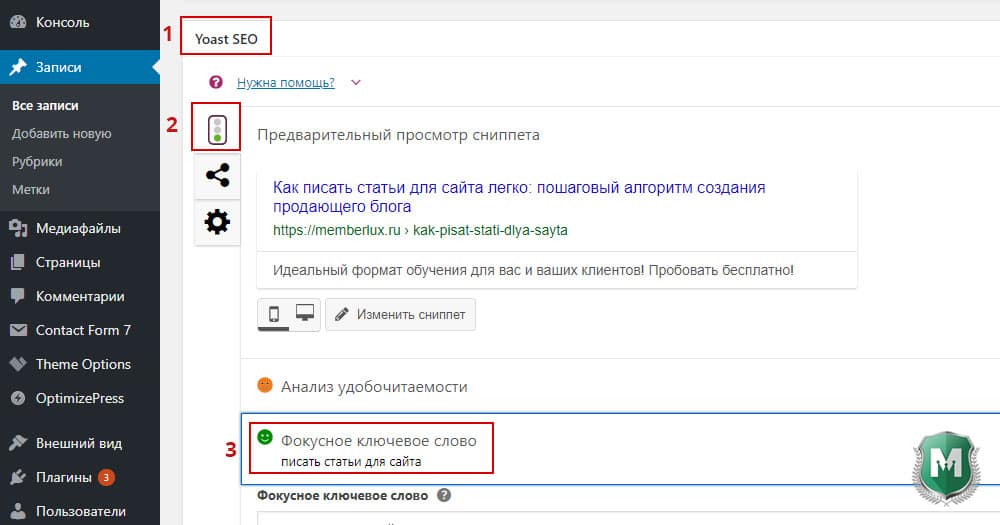The width and height of the screenshot is (1000, 525).
Task: Select Добавить новую under Записи
Action: (x=62, y=133)
